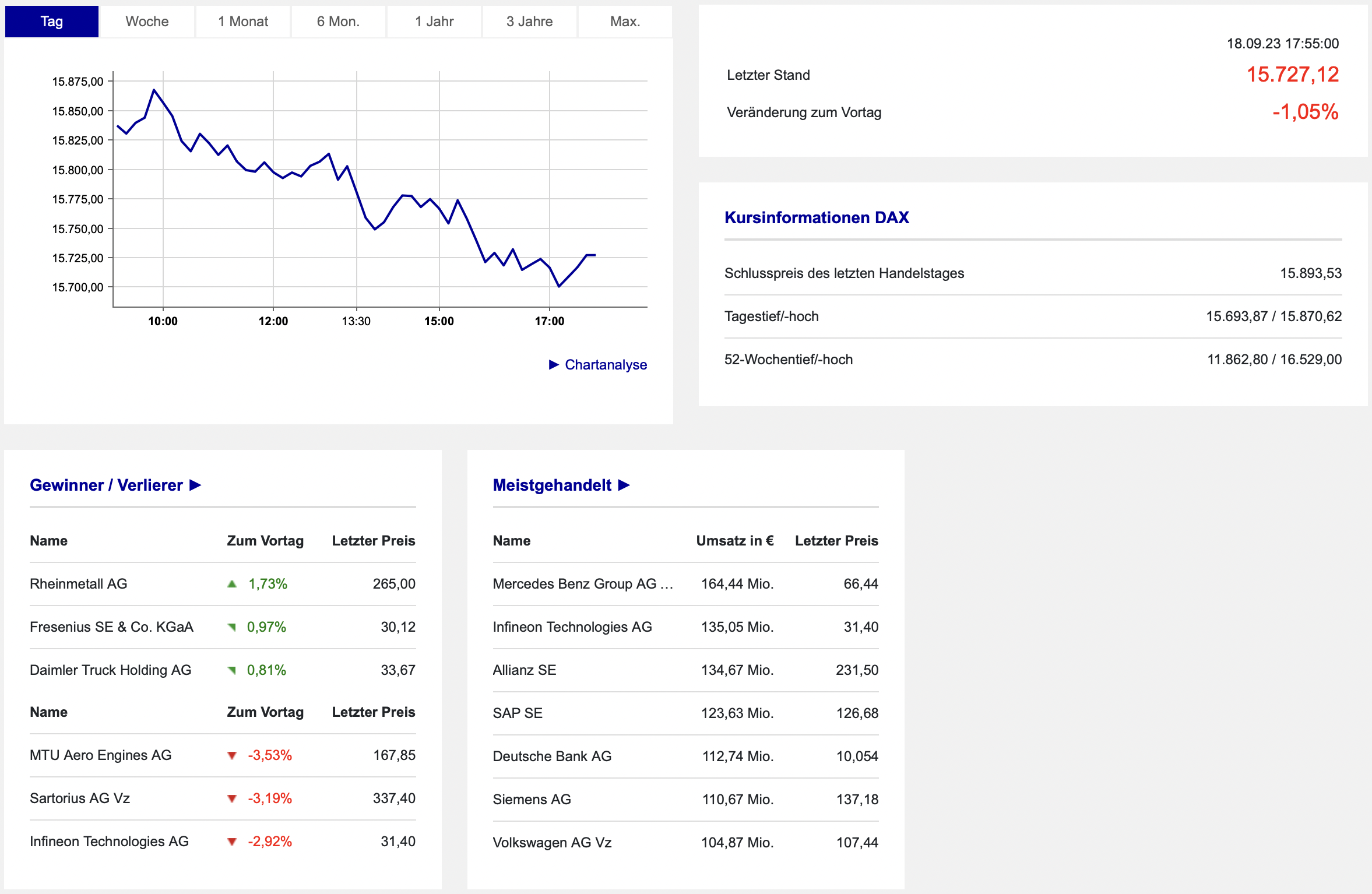Viewport: 1372px width, 894px height.
Task: Click the Volkswagen AG Vz entry
Action: point(552,843)
